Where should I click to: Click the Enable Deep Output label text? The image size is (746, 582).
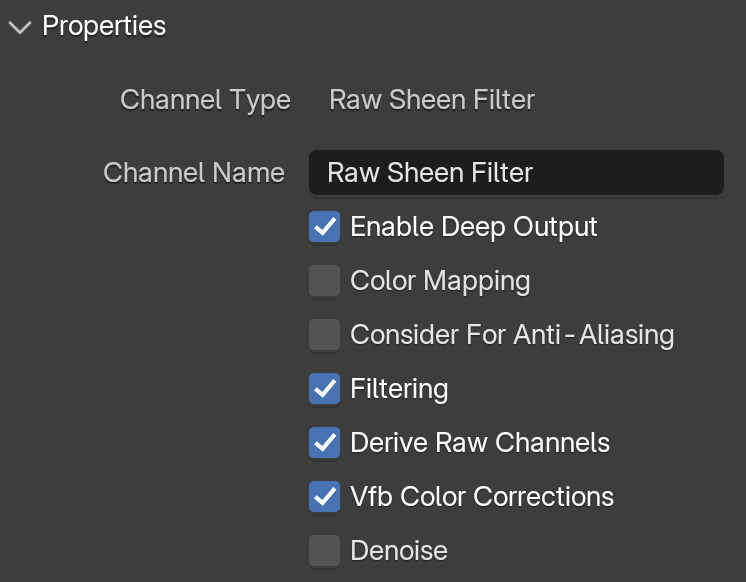[473, 227]
